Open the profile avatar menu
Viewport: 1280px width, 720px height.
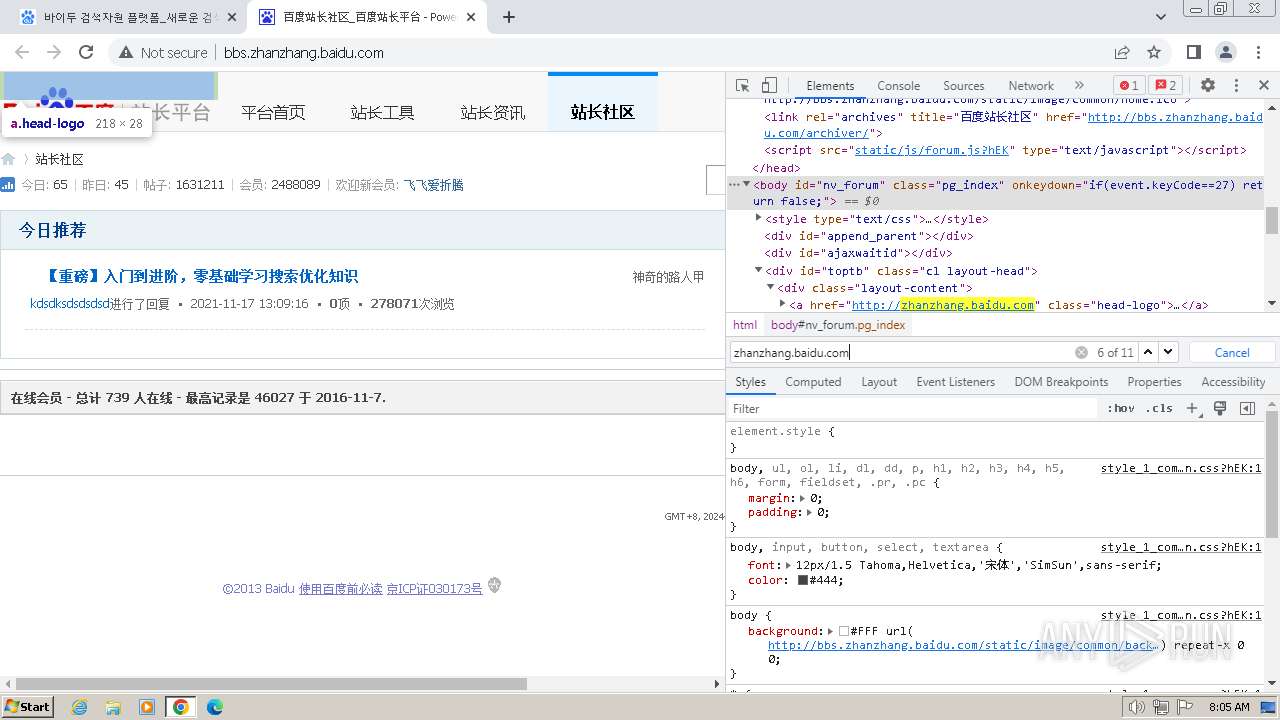(1226, 52)
